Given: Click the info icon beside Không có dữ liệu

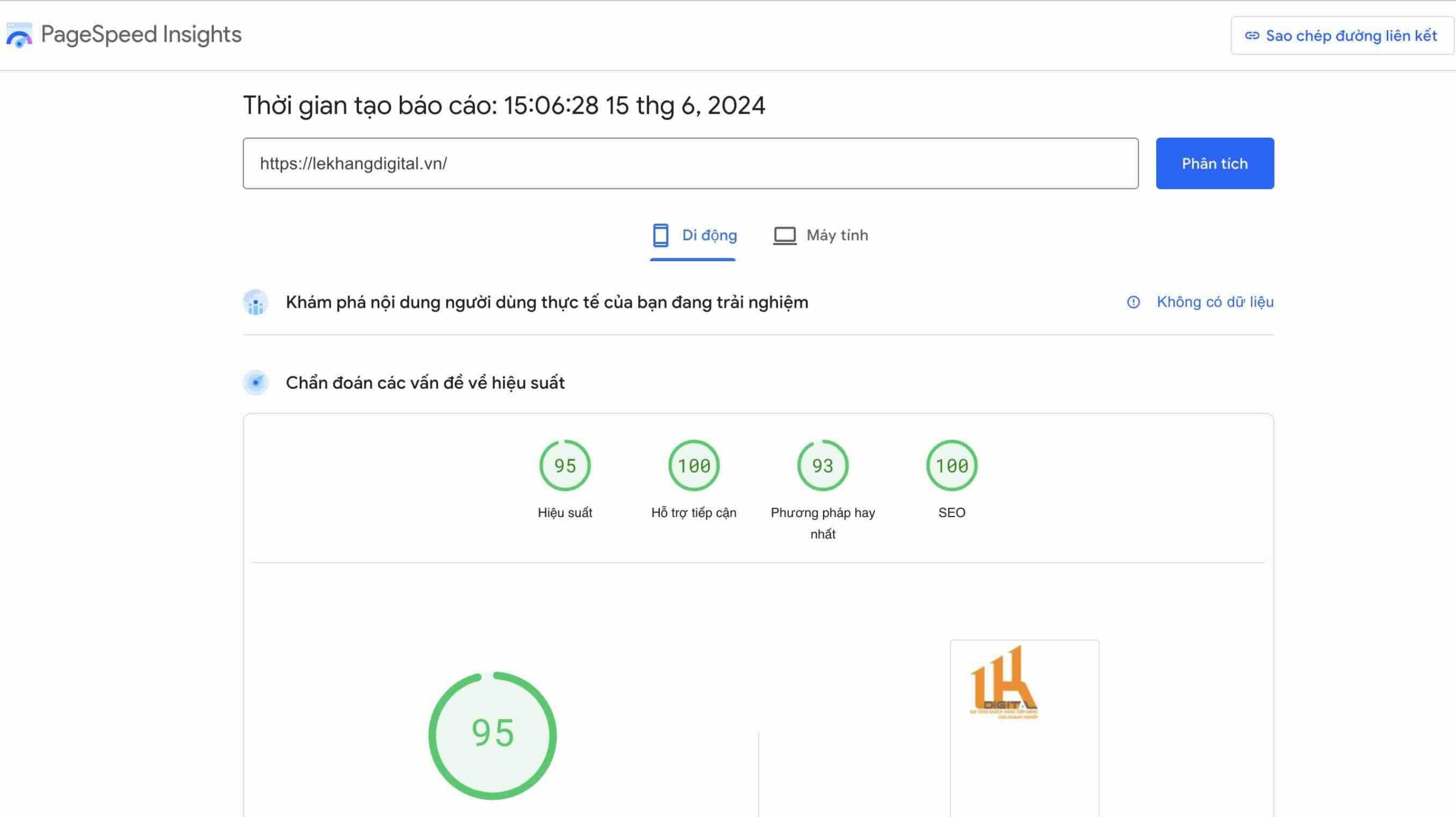Looking at the screenshot, I should click(x=1134, y=302).
